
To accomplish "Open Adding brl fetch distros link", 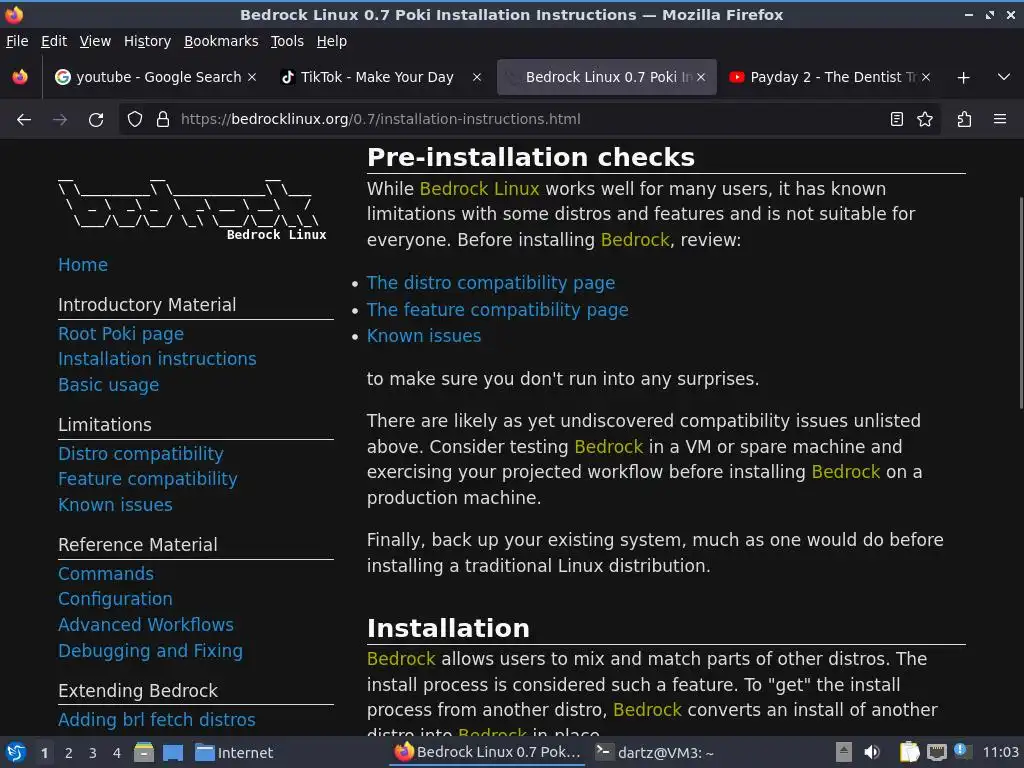I will tap(157, 720).
